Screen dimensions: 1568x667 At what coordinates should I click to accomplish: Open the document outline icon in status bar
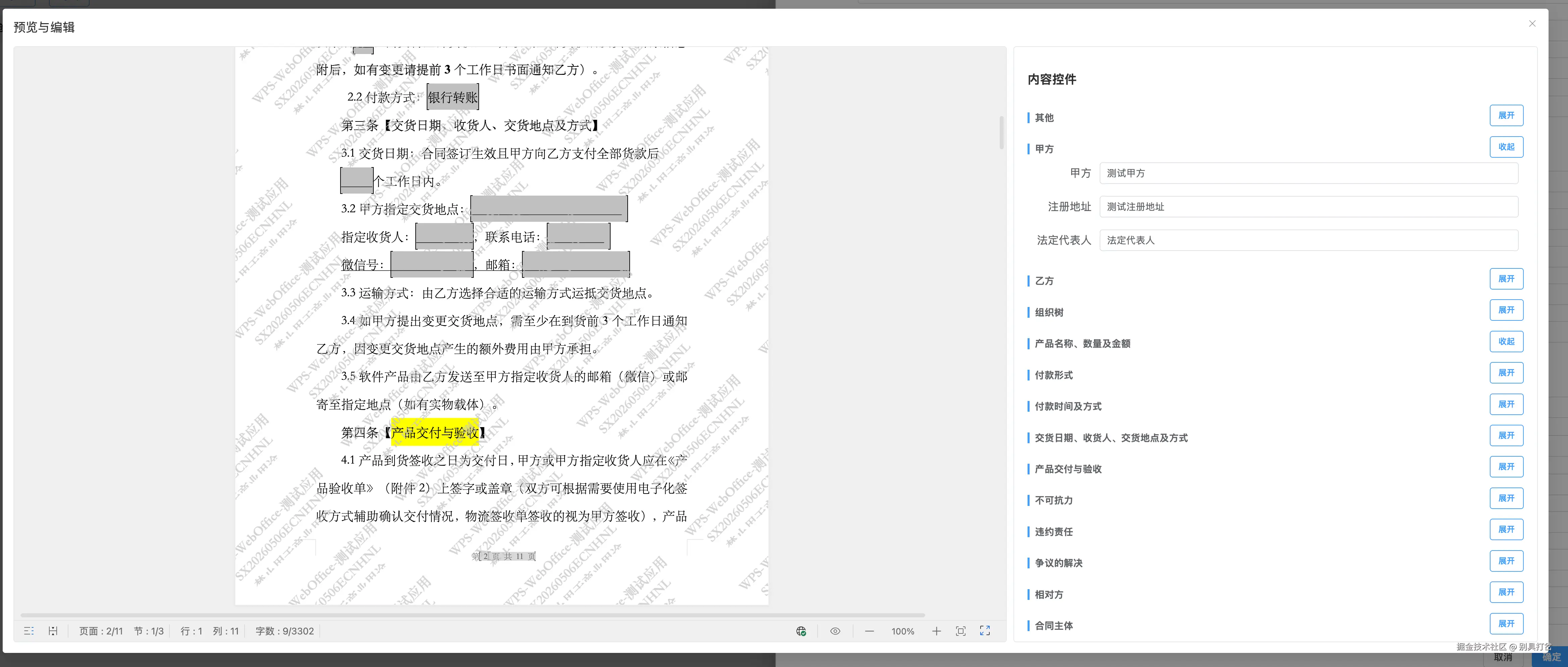point(29,631)
